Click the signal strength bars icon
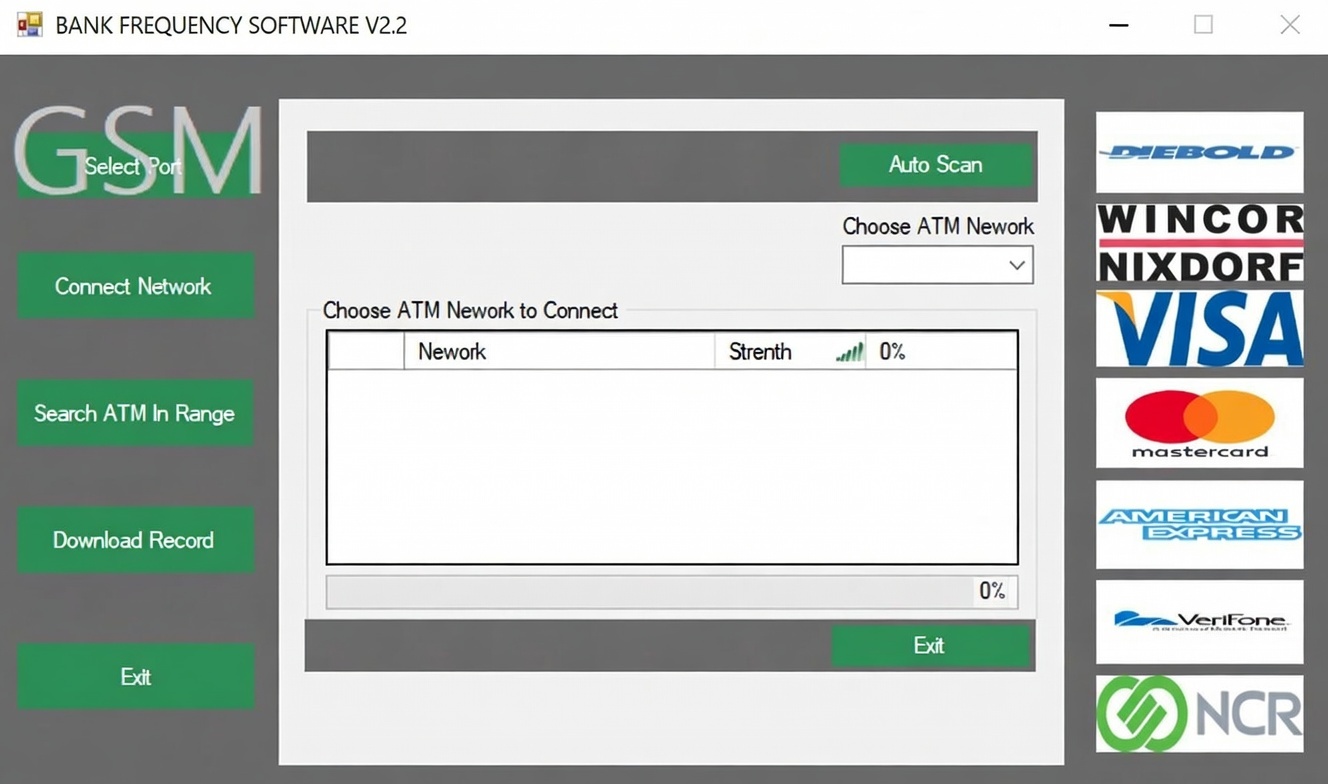Viewport: 1328px width, 784px height. pyautogui.click(x=849, y=352)
